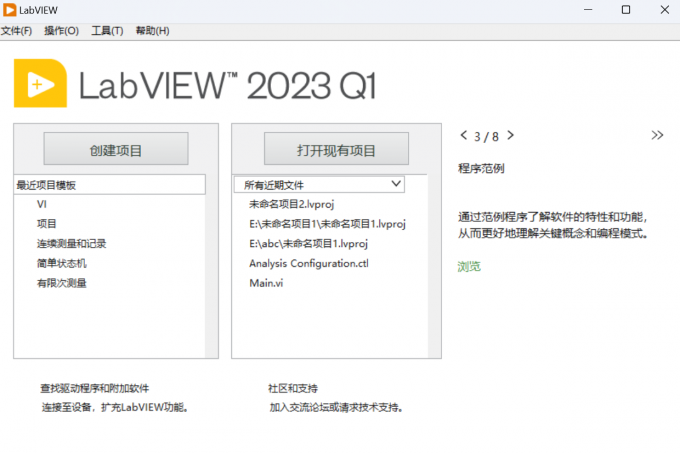Screen dimensions: 680x453
Task: Open the 操作(O) menu
Action: tap(62, 31)
